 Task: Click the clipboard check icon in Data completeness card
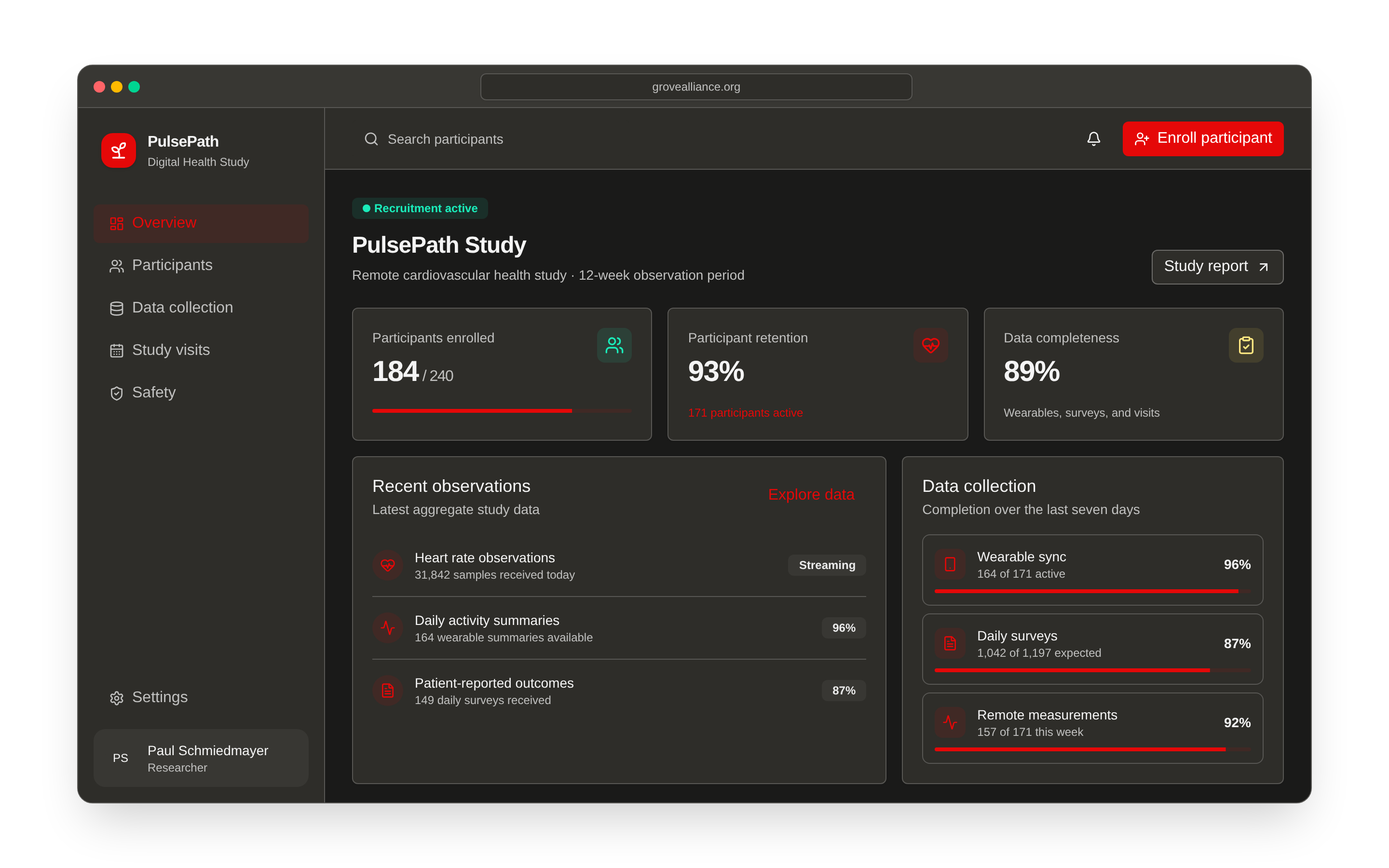(1246, 345)
